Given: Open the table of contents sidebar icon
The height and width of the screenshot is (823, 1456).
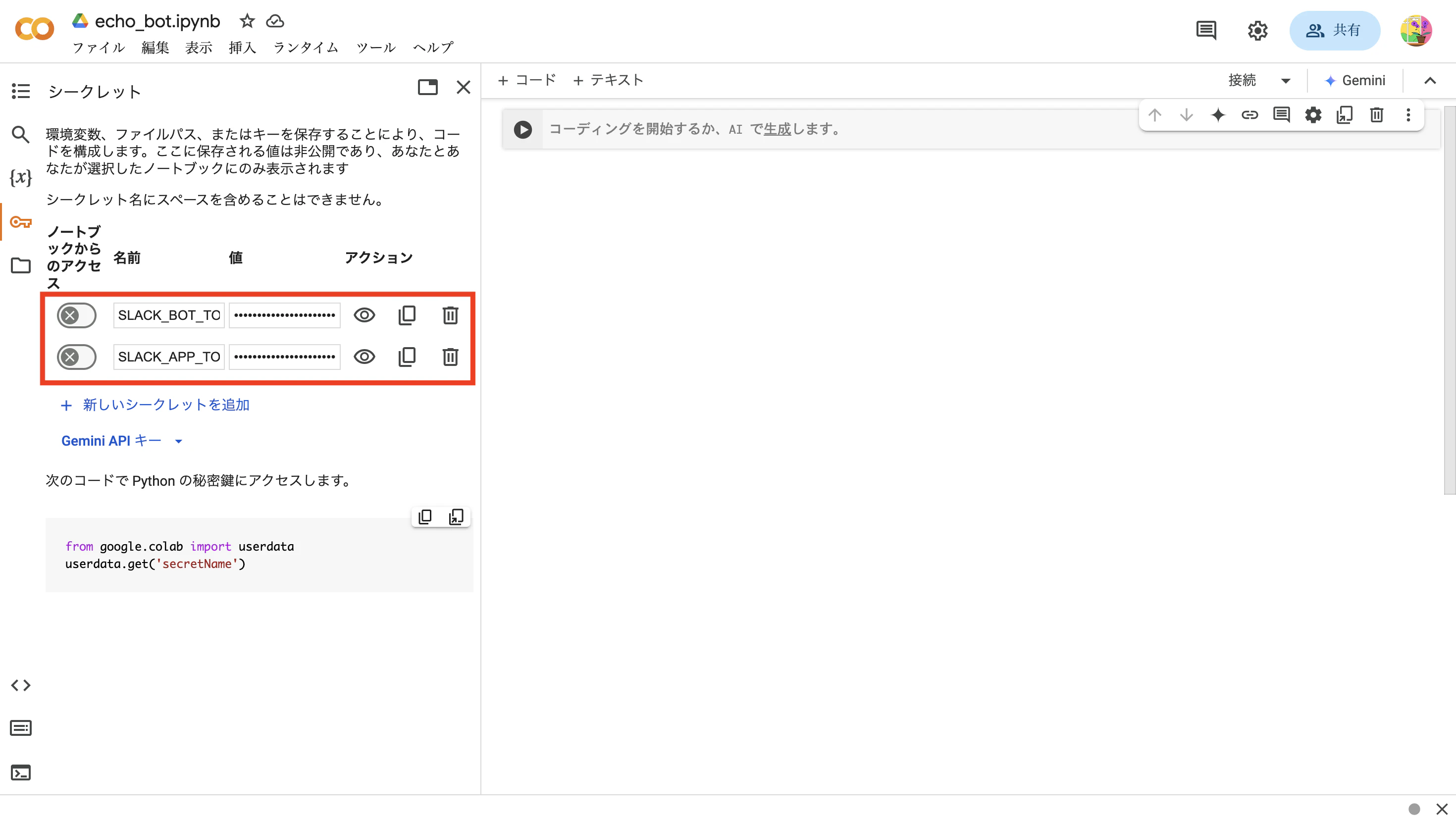Looking at the screenshot, I should (21, 91).
